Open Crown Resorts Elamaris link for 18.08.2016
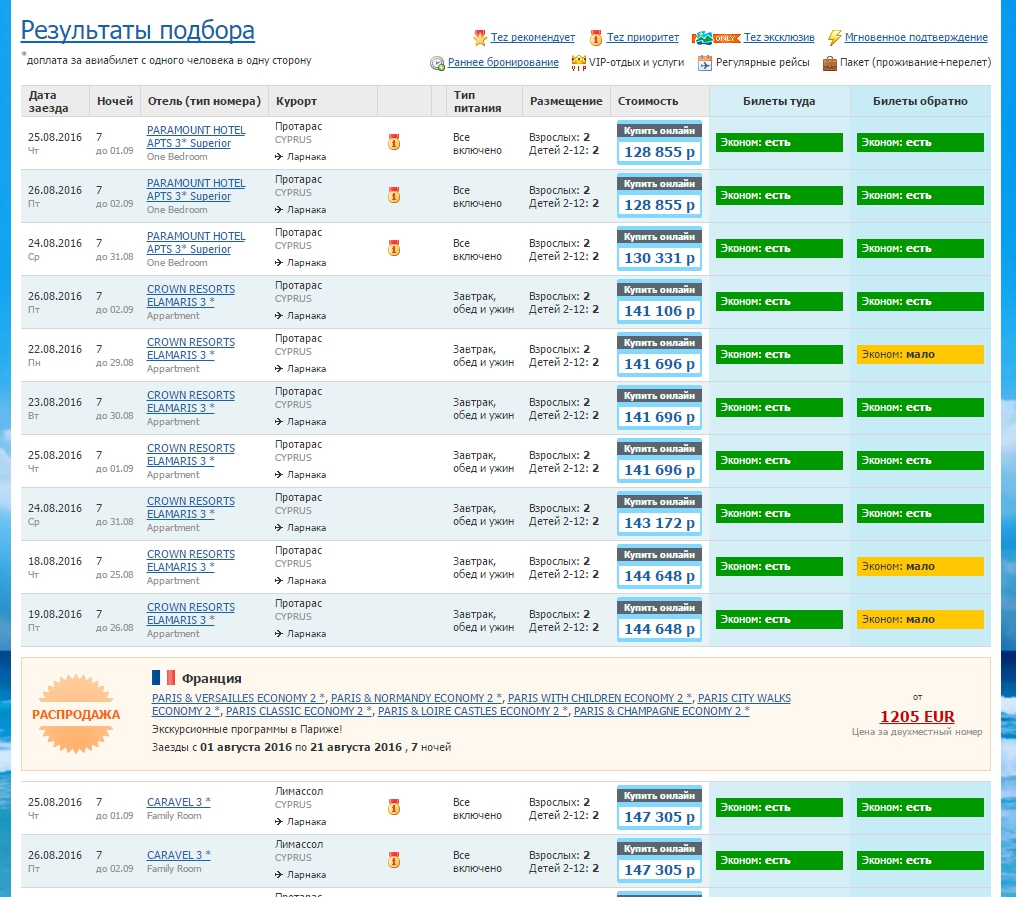The width and height of the screenshot is (1016, 897). (x=190, y=561)
